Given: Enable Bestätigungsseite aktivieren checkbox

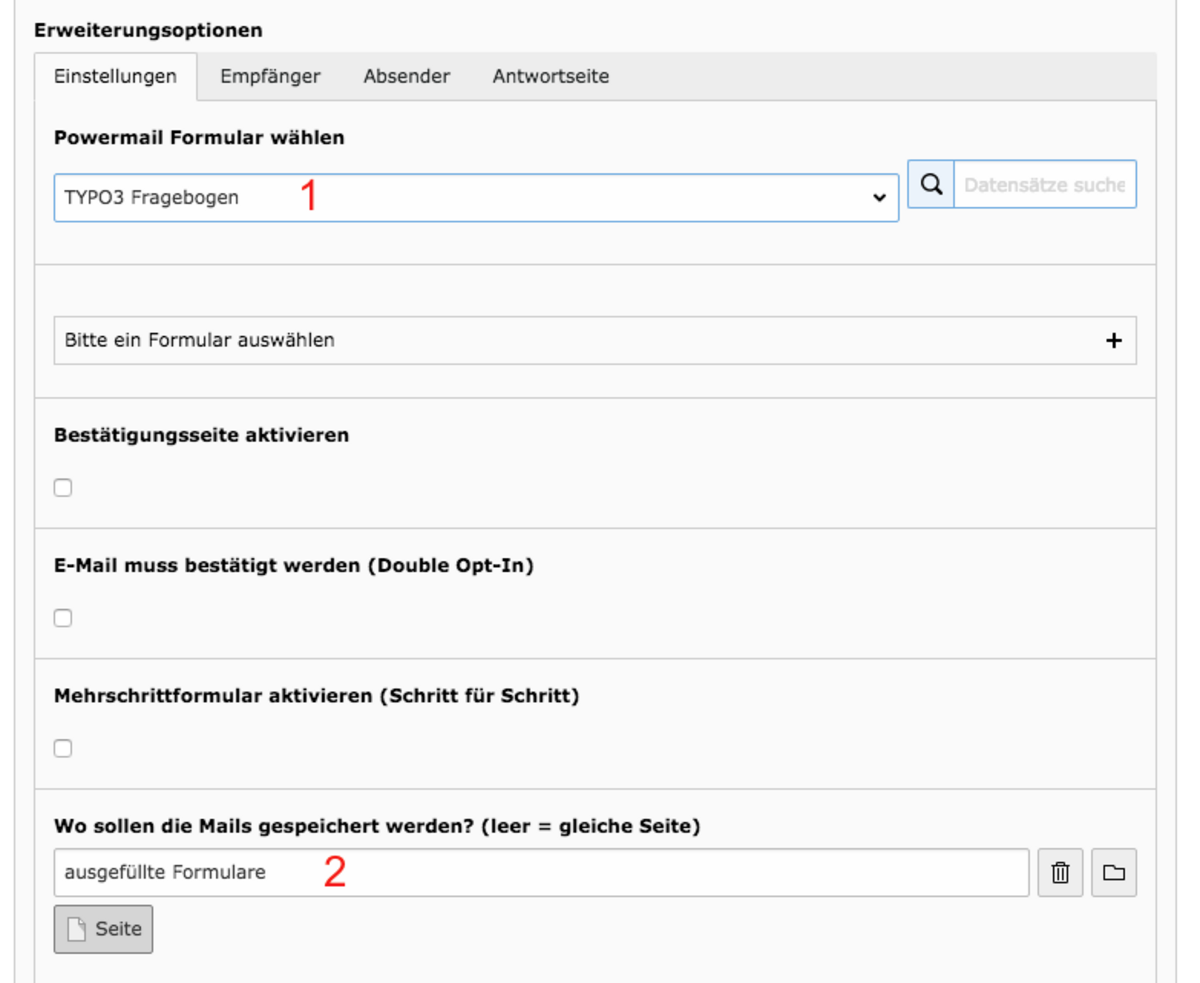Looking at the screenshot, I should (x=63, y=488).
